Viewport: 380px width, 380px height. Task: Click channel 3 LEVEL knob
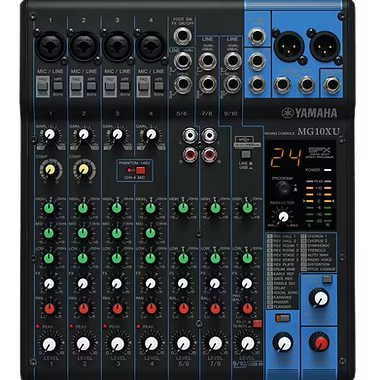(x=117, y=344)
